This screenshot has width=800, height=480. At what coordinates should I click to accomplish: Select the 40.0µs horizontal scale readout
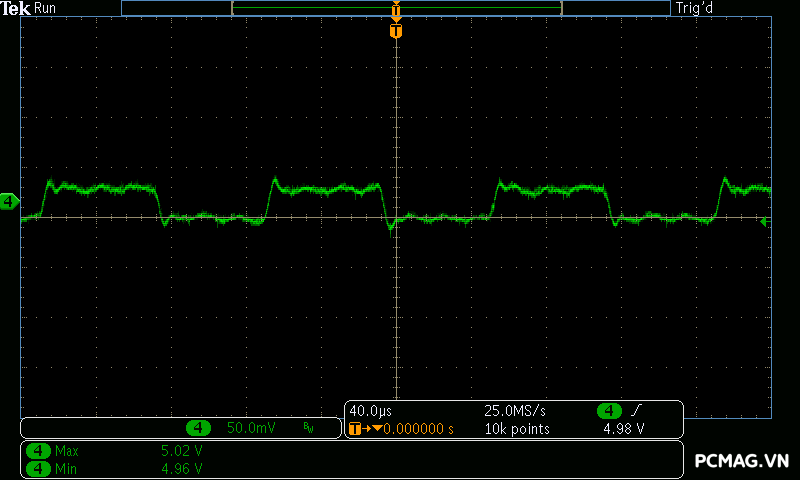[369, 411]
